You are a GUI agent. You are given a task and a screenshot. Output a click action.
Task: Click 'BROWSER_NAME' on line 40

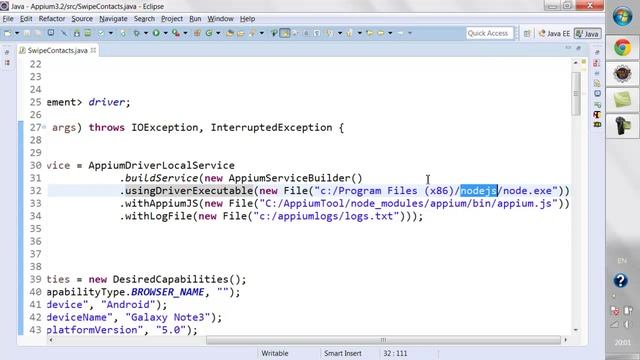(167, 292)
